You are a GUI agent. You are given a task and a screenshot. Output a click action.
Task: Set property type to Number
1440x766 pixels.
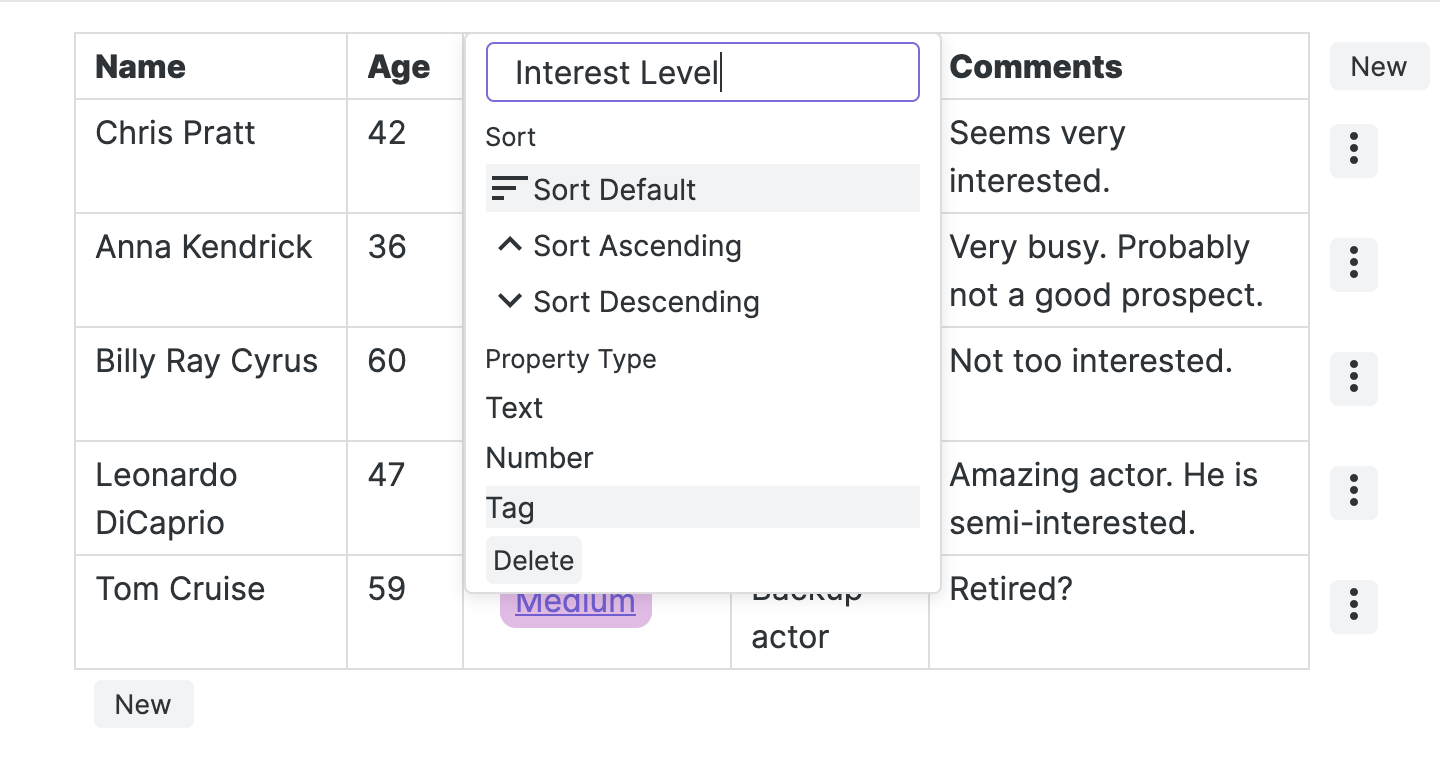click(539, 458)
